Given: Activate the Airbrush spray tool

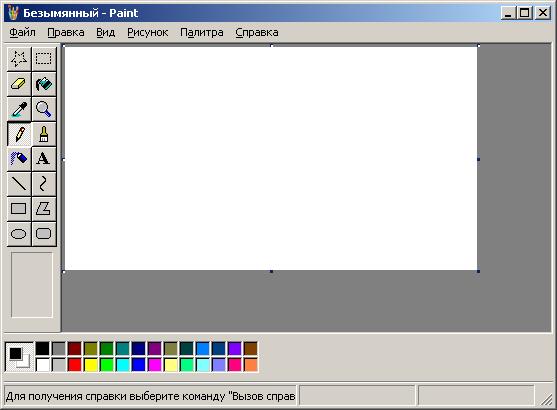Looking at the screenshot, I should point(19,159).
